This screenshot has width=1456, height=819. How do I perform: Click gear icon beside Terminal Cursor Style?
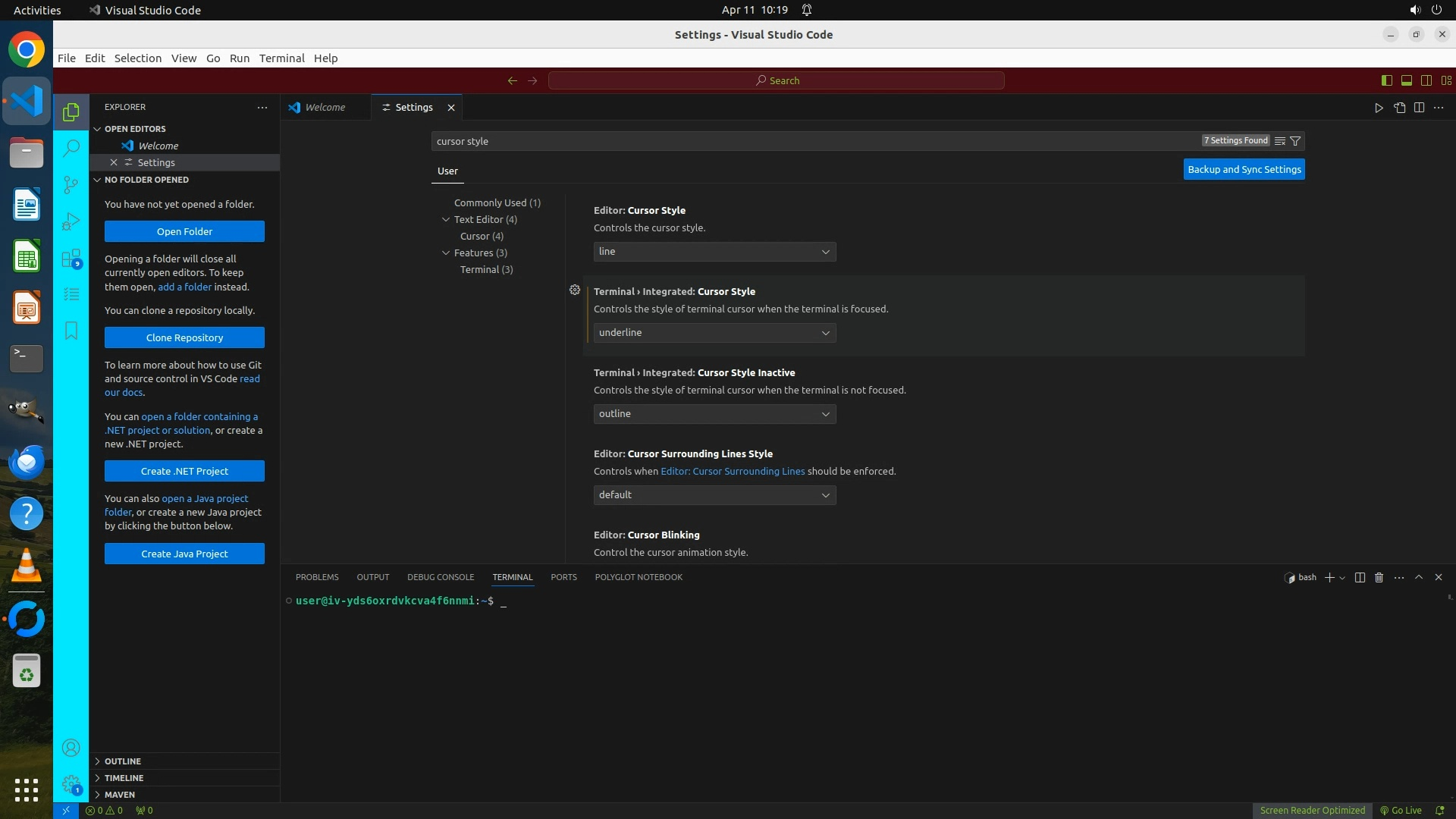point(575,290)
